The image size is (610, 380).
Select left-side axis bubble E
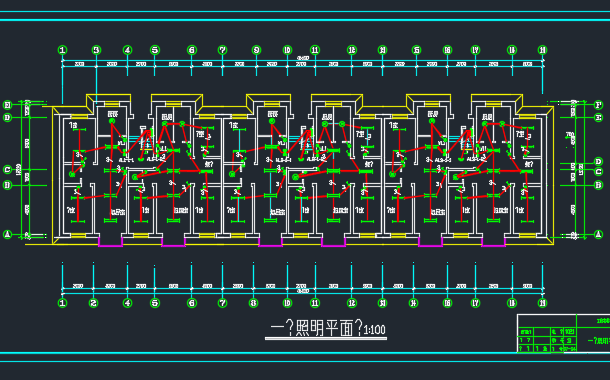pos(7,105)
